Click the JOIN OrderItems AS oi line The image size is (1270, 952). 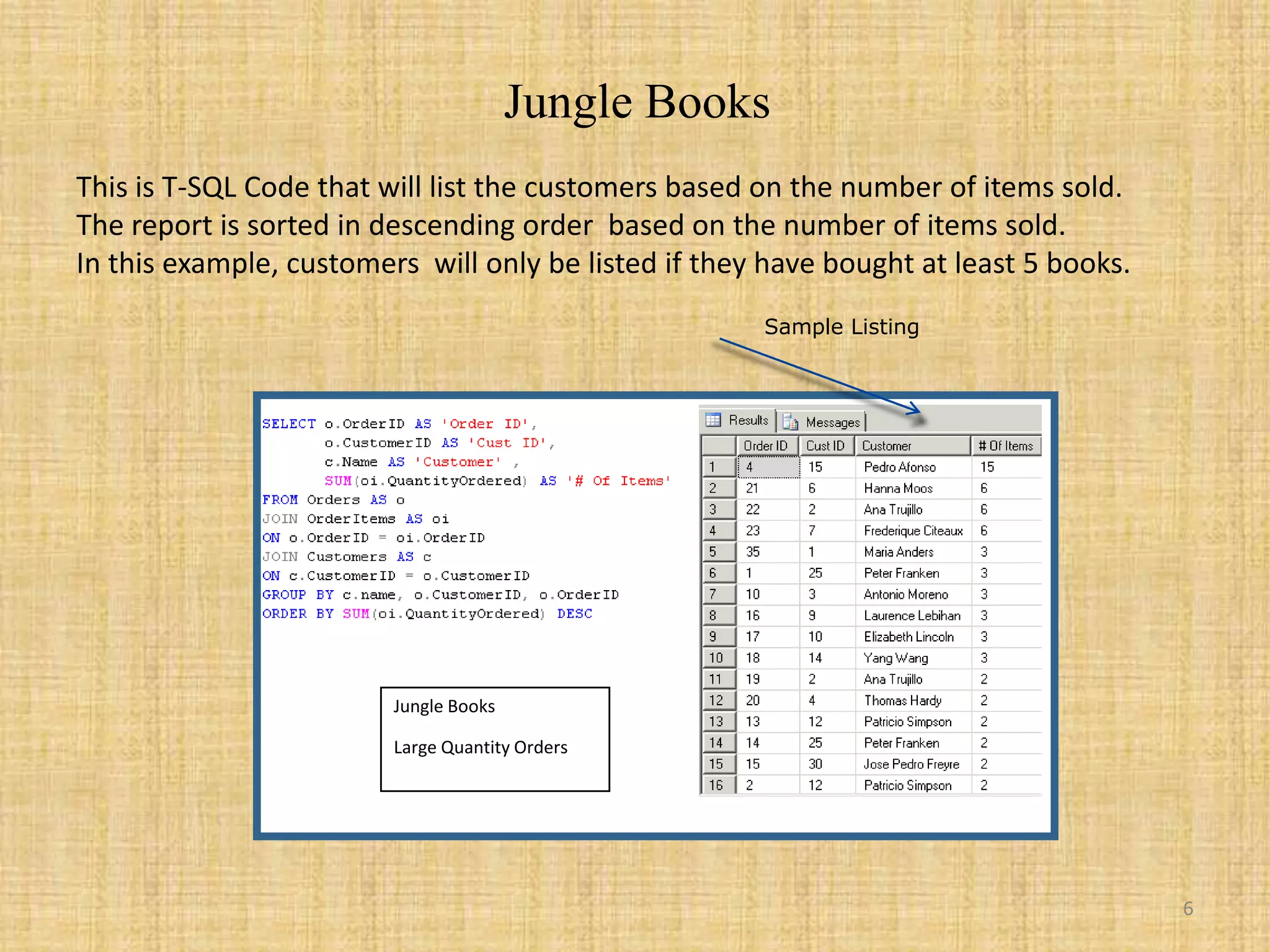pyautogui.click(x=355, y=519)
